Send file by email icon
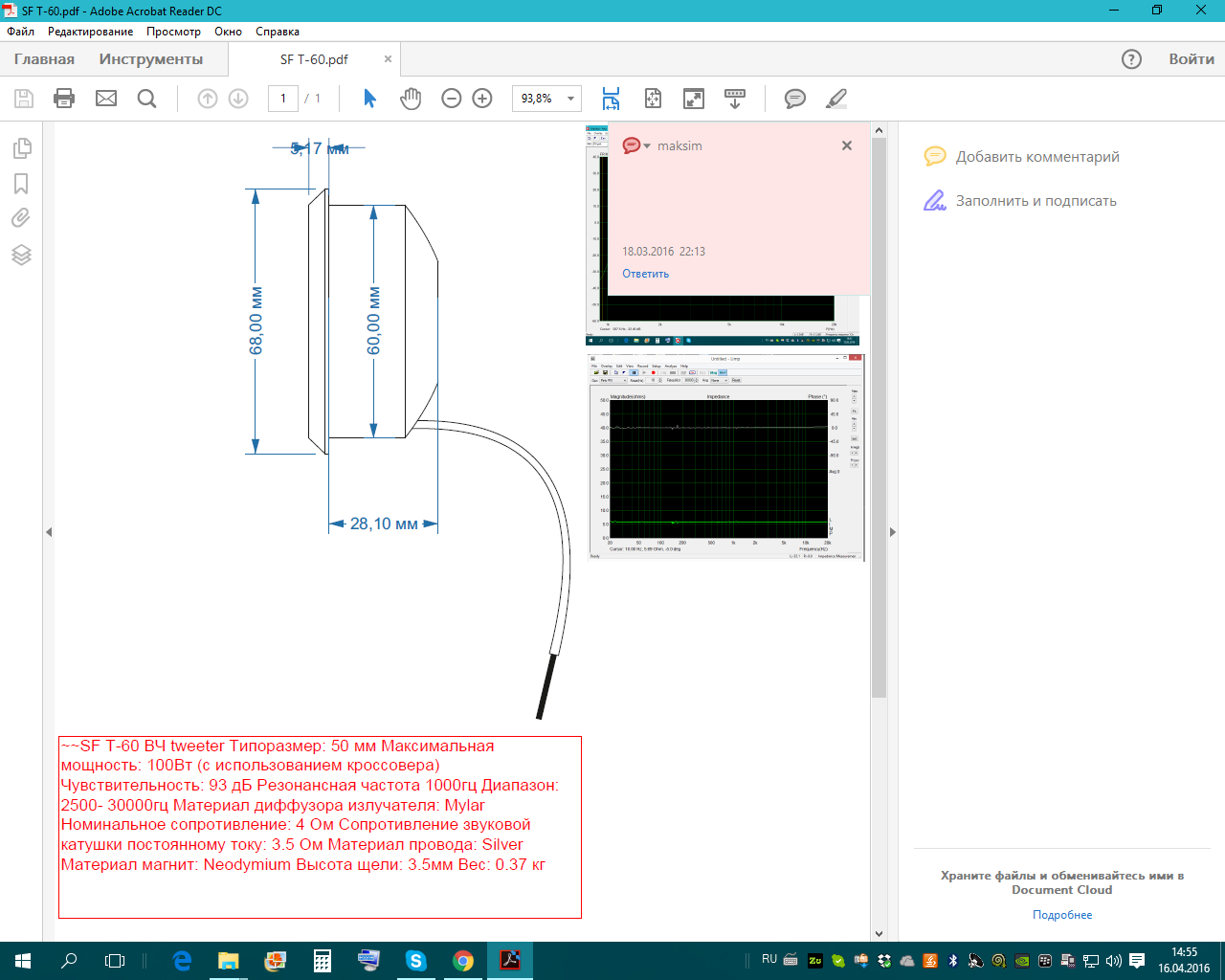1225x980 pixels. (x=106, y=99)
